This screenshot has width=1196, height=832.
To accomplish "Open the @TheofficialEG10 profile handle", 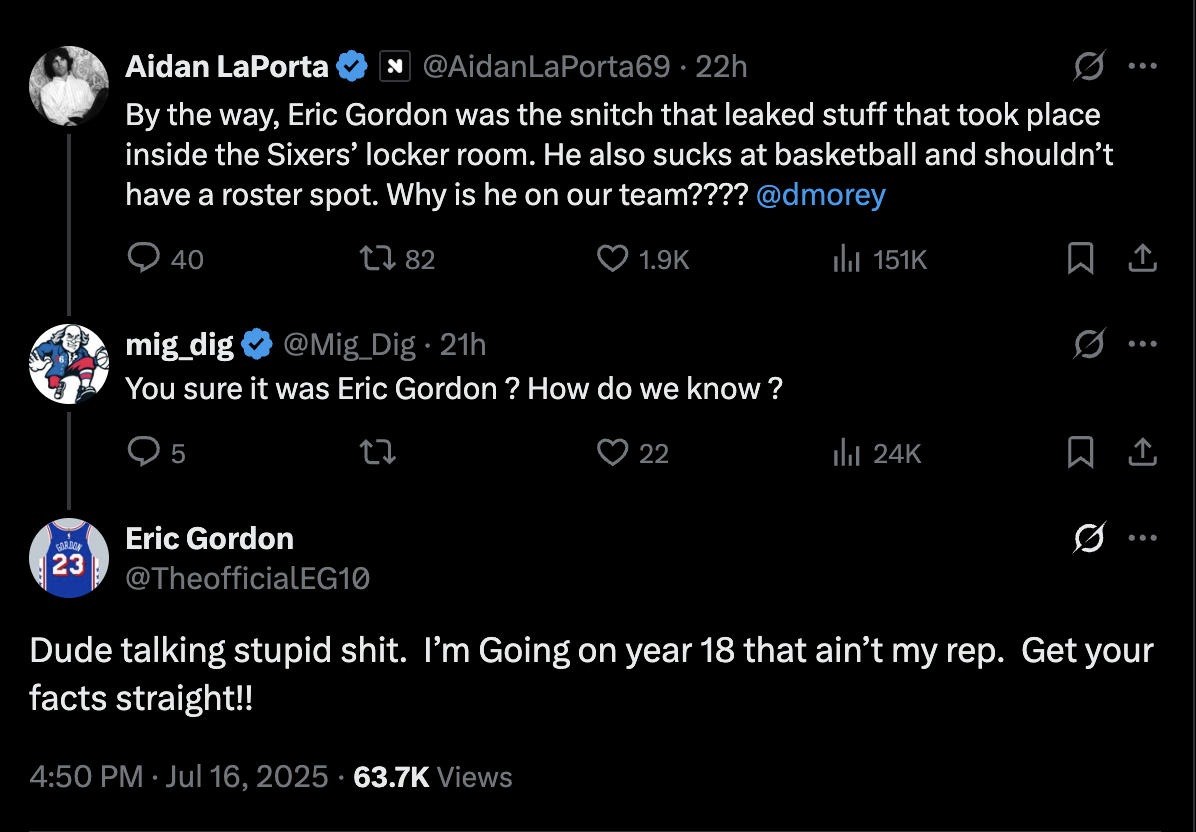I will (247, 578).
